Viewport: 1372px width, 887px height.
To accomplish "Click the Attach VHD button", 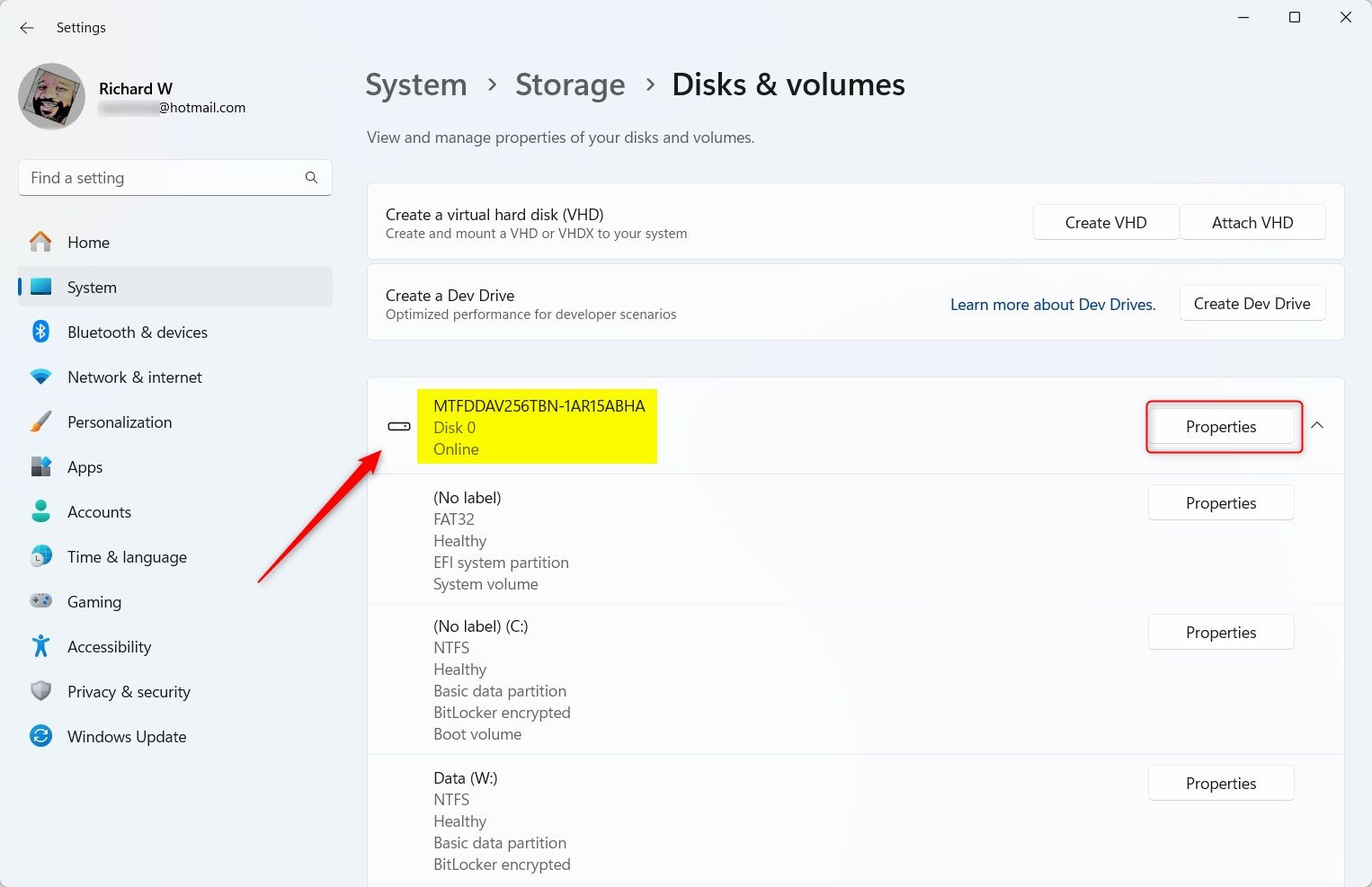I will [1252, 222].
